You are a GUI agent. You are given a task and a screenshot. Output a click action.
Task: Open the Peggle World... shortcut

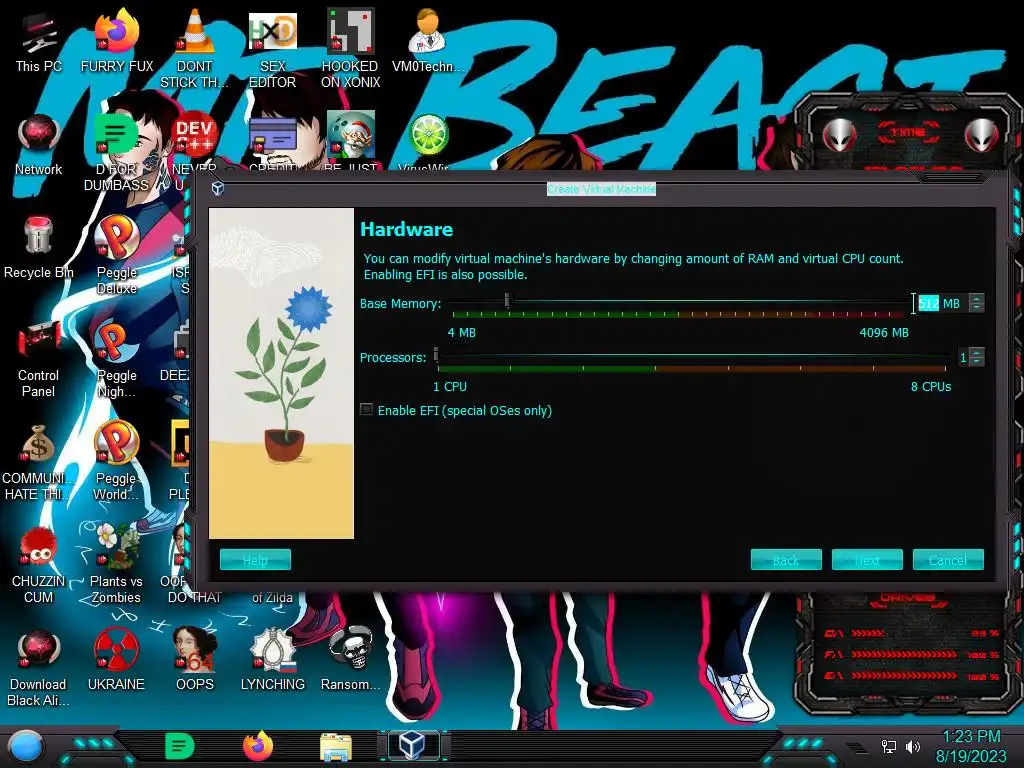tap(116, 462)
